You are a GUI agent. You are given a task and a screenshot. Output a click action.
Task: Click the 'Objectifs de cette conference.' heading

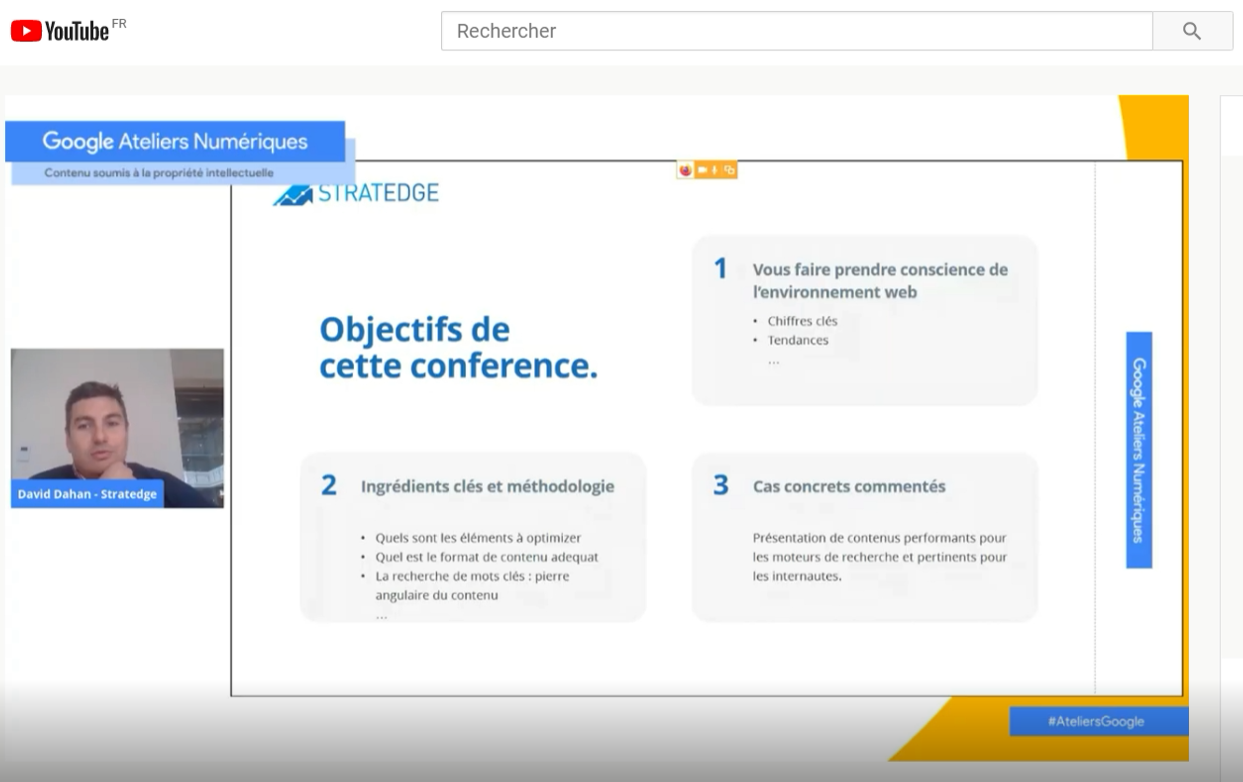click(458, 348)
